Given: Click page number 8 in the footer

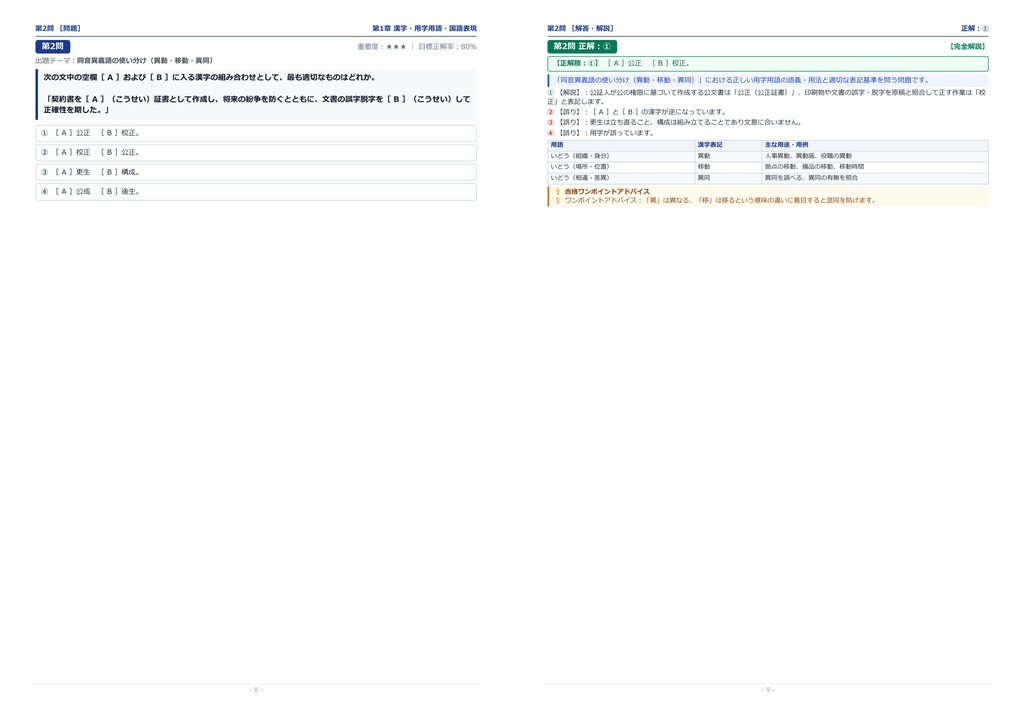Looking at the screenshot, I should [x=256, y=690].
